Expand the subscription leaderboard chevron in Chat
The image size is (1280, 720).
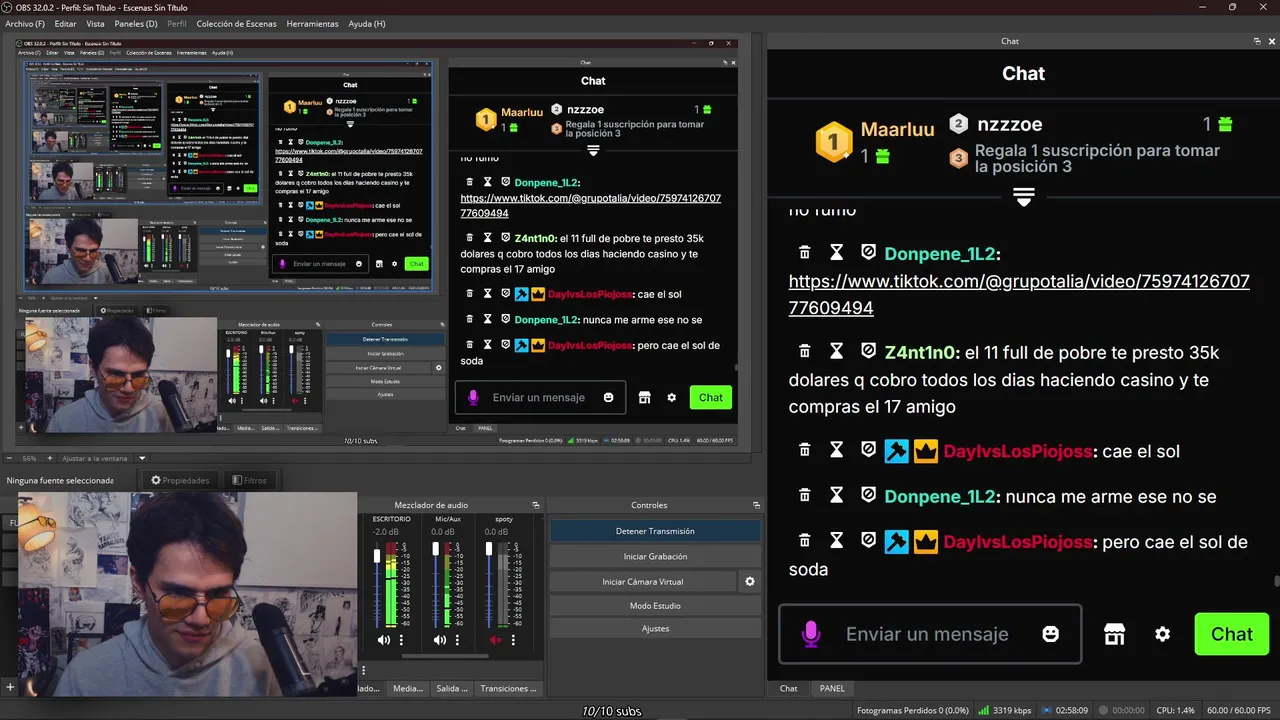[1023, 196]
